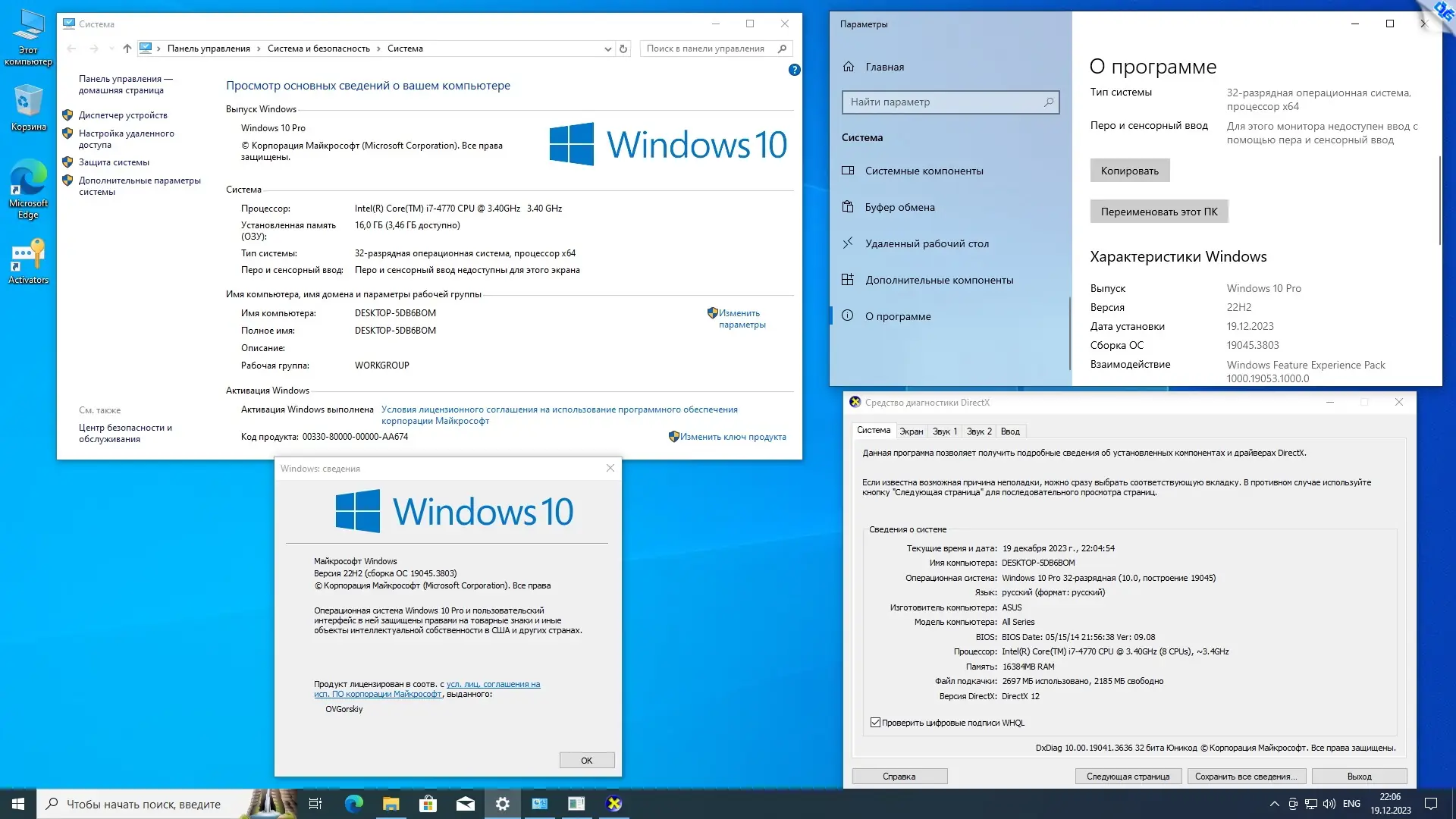The width and height of the screenshot is (1456, 819).
Task: Click the up arrow navigation icon
Action: (127, 49)
